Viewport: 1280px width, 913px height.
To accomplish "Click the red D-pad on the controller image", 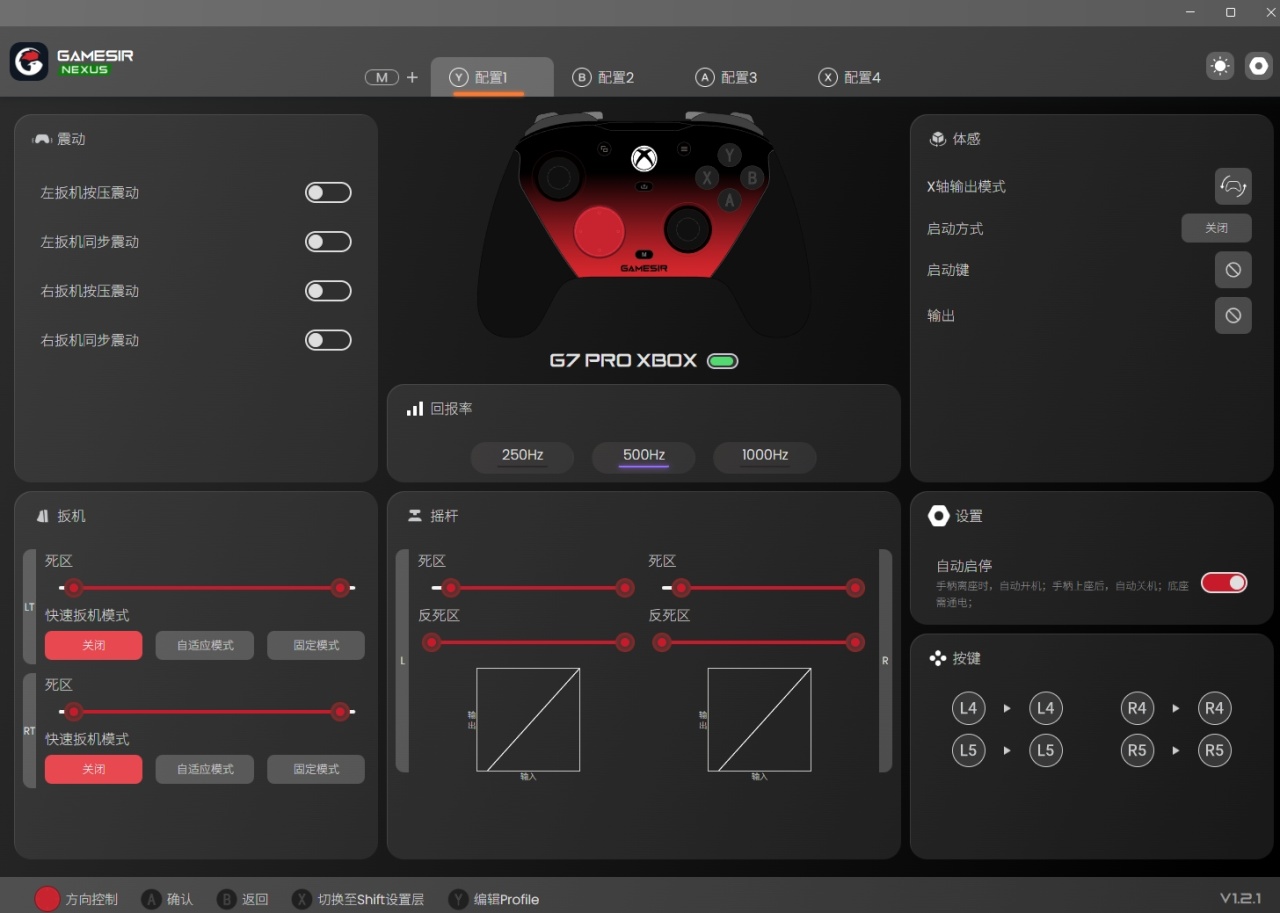I will pos(599,231).
